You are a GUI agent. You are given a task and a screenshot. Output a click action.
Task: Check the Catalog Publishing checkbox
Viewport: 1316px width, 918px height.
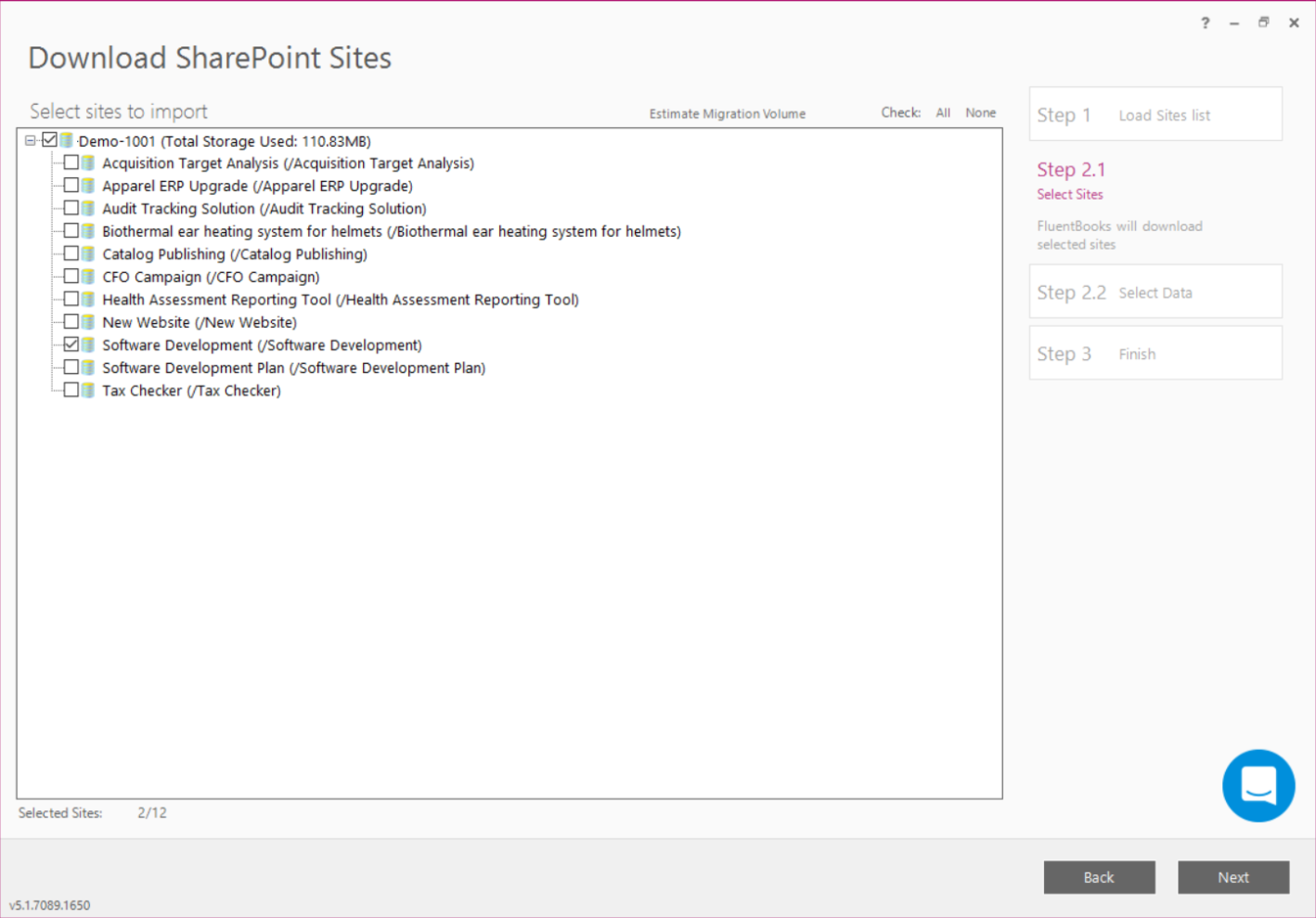tap(71, 253)
